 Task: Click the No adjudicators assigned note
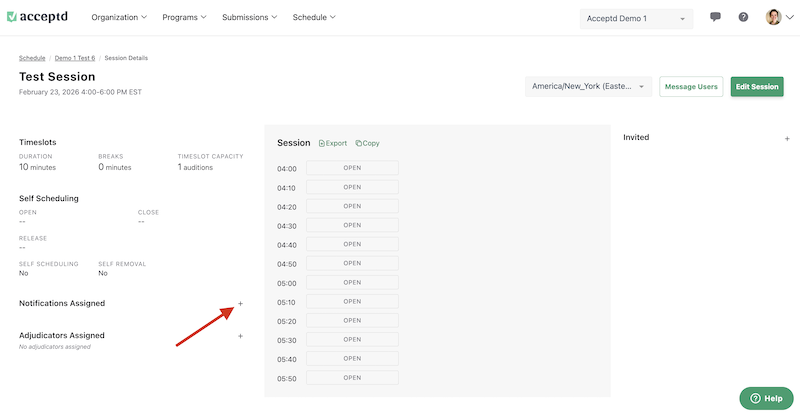[x=55, y=347]
